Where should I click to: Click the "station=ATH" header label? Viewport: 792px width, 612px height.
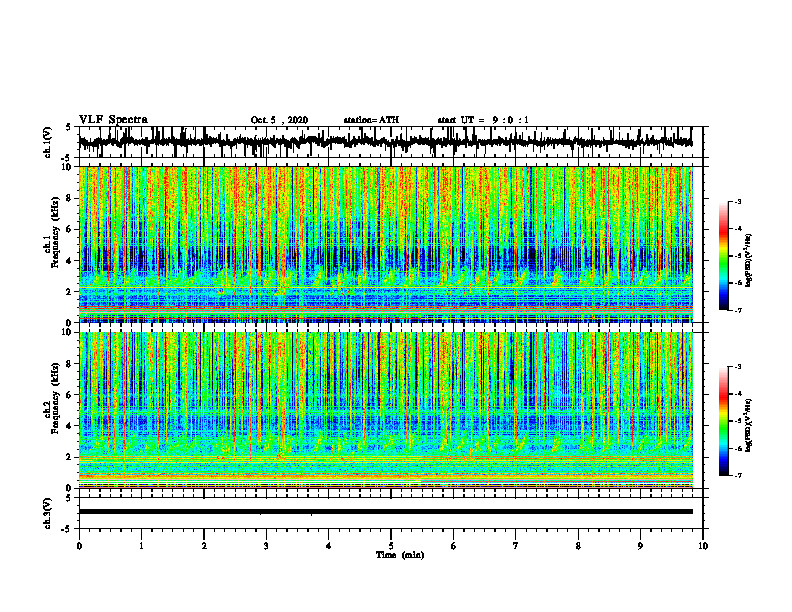click(371, 120)
